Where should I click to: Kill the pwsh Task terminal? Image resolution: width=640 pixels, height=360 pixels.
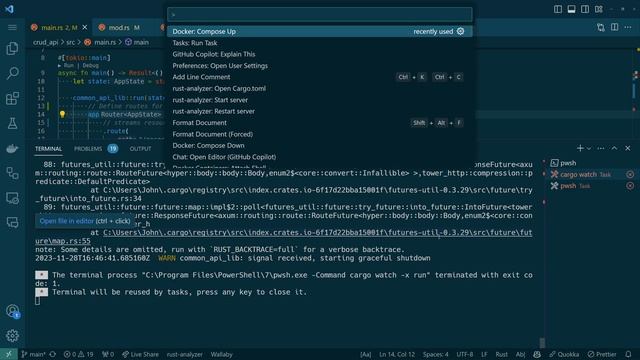[x=630, y=186]
